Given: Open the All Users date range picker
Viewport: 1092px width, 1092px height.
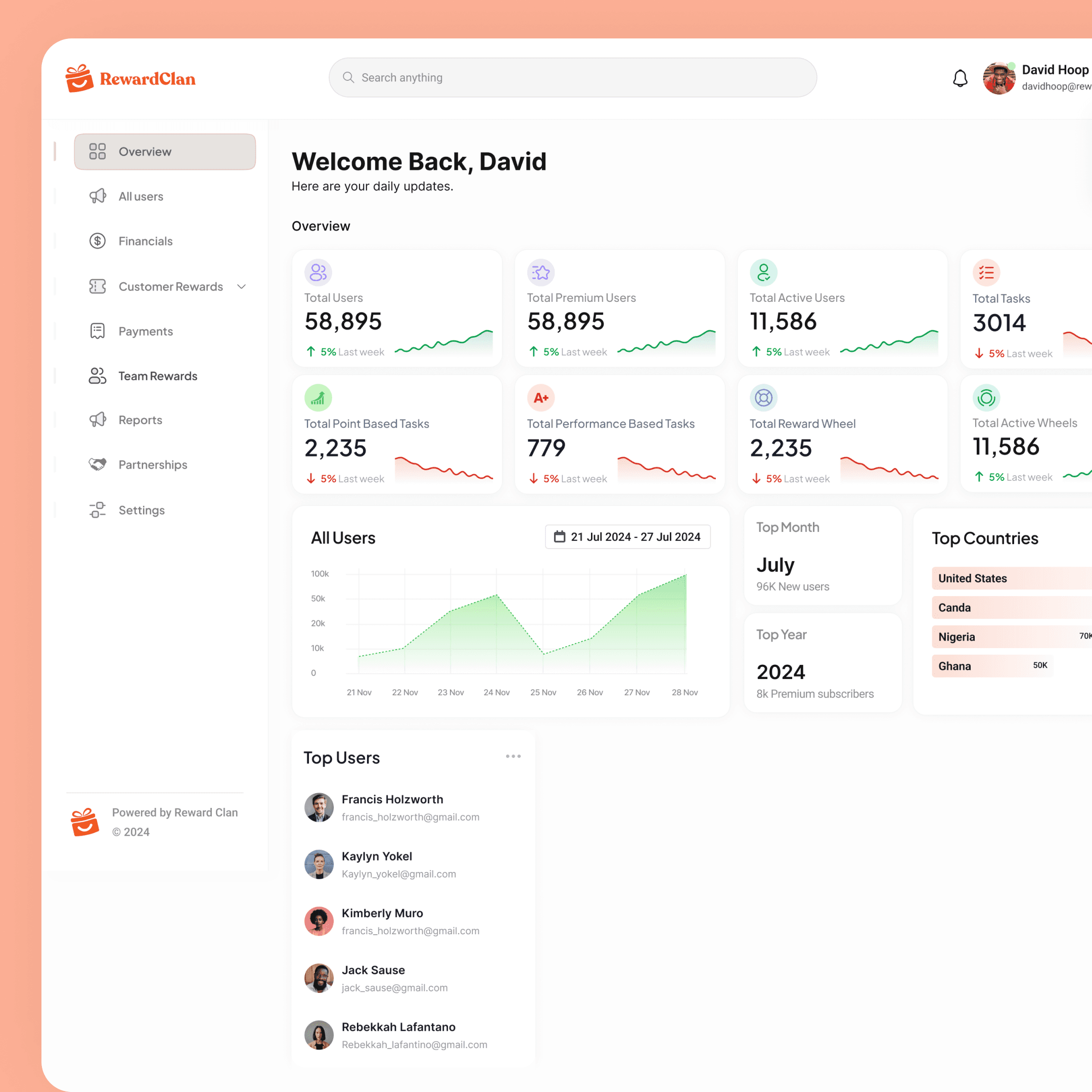Looking at the screenshot, I should point(627,536).
